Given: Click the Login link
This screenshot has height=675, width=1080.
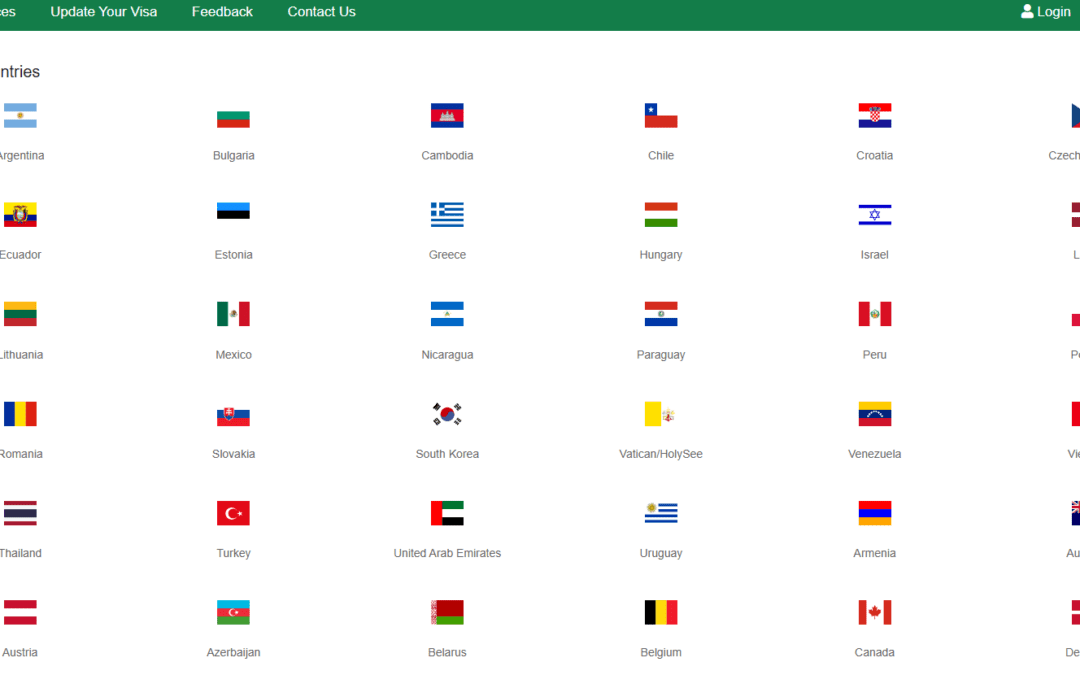Looking at the screenshot, I should tap(1054, 12).
